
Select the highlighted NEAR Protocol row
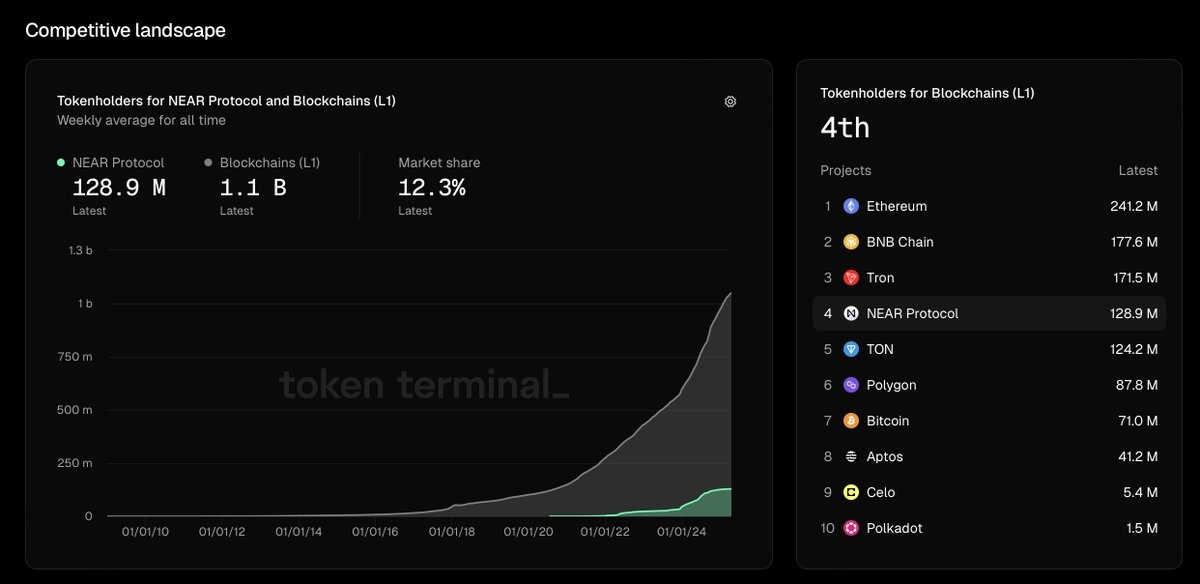click(x=988, y=314)
